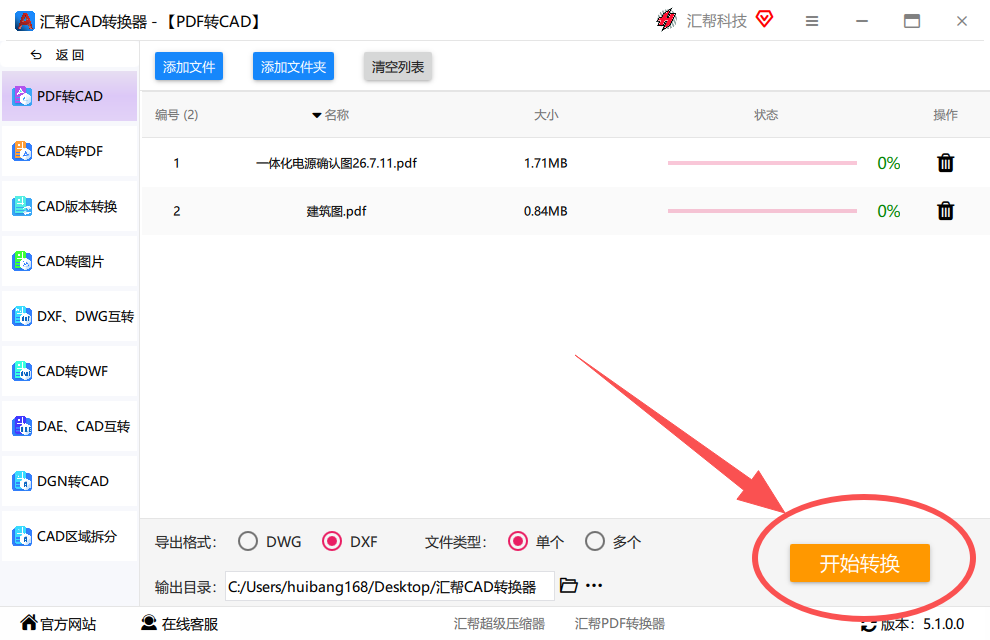
Task: Open CAD版本转换 mode
Action: tap(69, 206)
